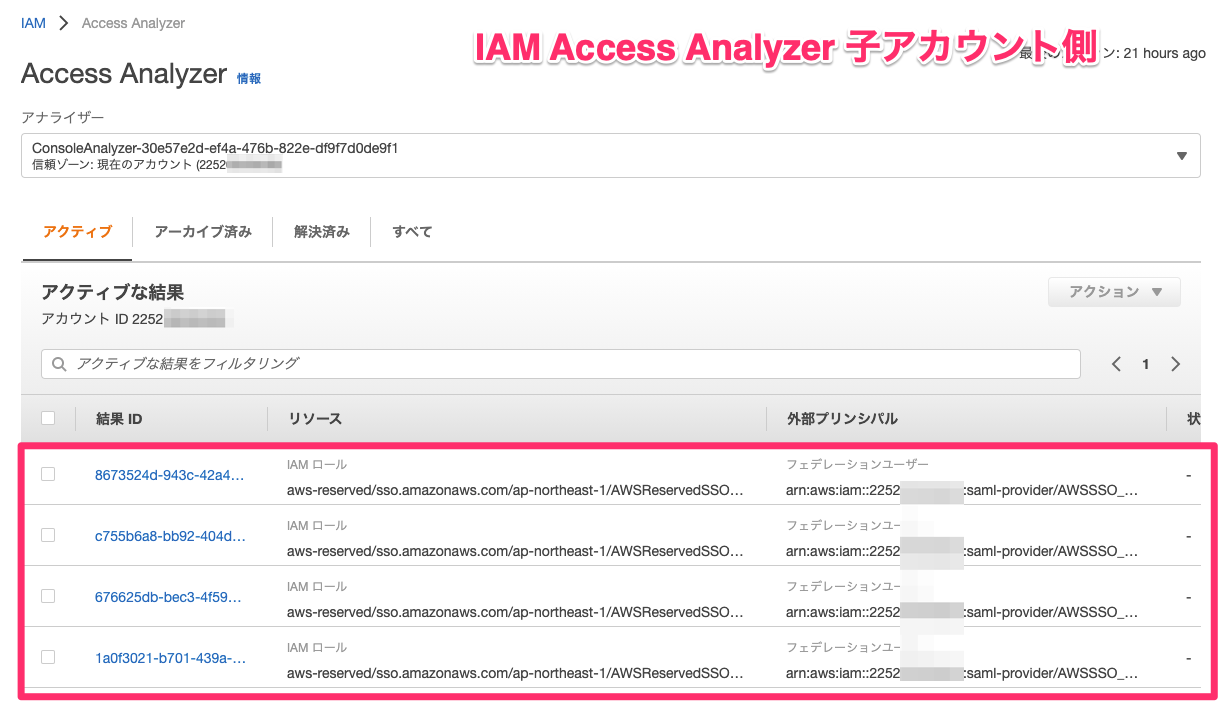Go to next page of results
Viewport: 1224px width, 701px height.
1176,364
